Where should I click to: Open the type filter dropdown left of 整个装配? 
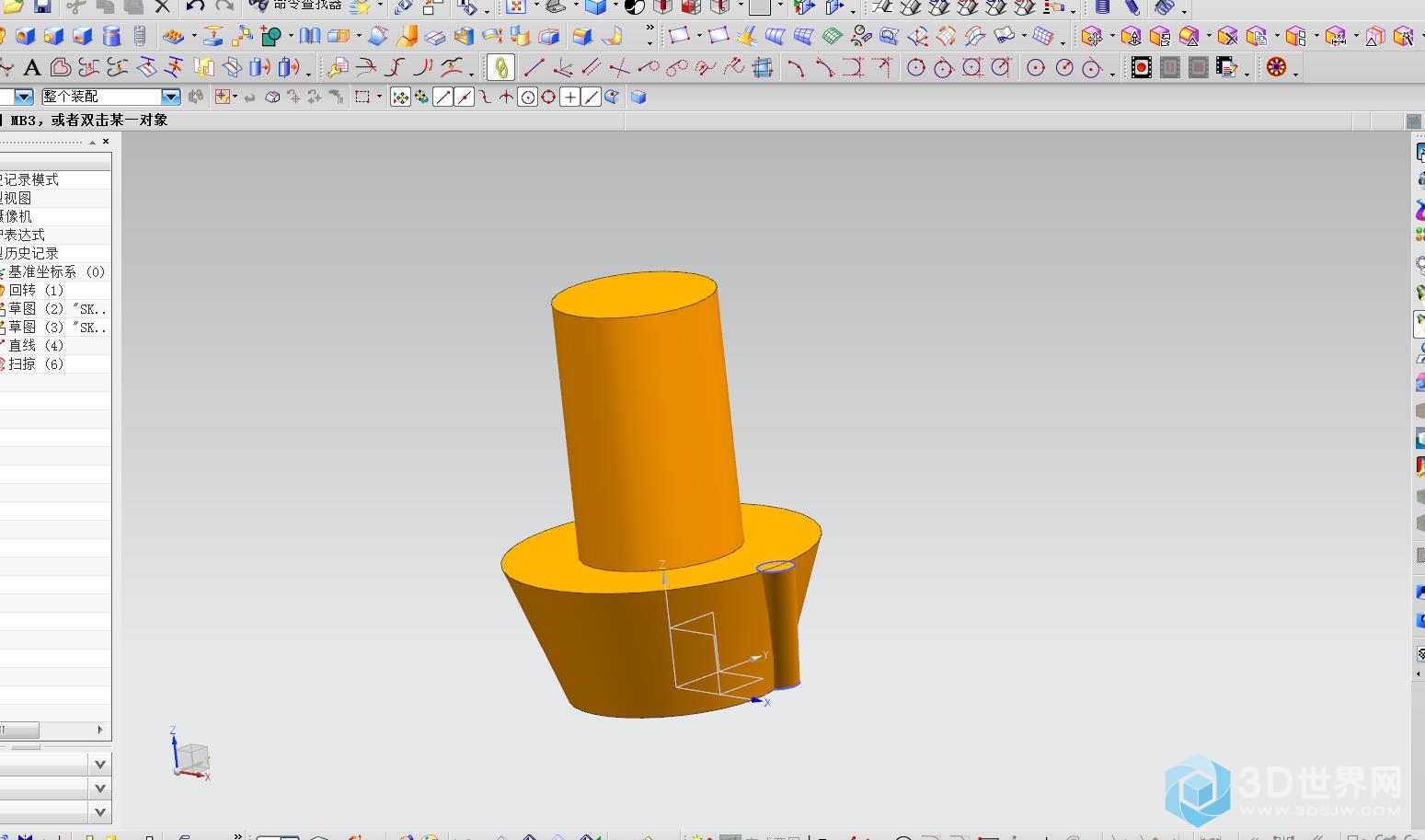click(24, 97)
